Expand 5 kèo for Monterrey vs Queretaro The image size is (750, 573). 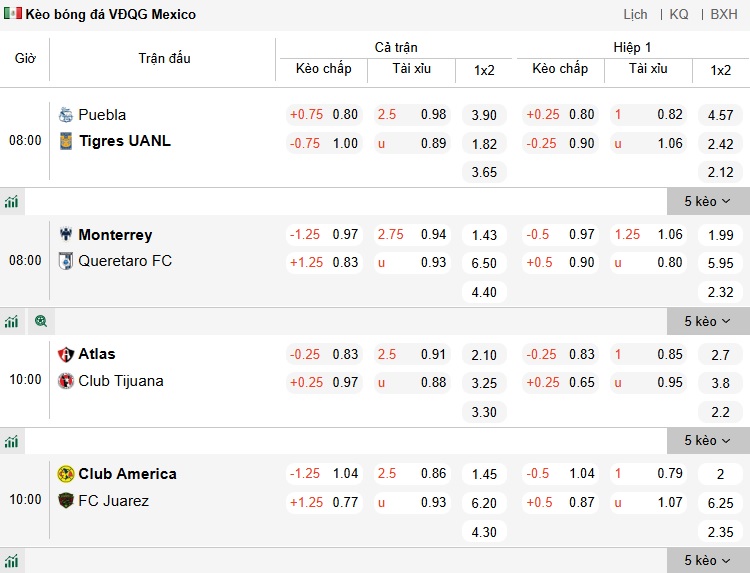tap(707, 322)
